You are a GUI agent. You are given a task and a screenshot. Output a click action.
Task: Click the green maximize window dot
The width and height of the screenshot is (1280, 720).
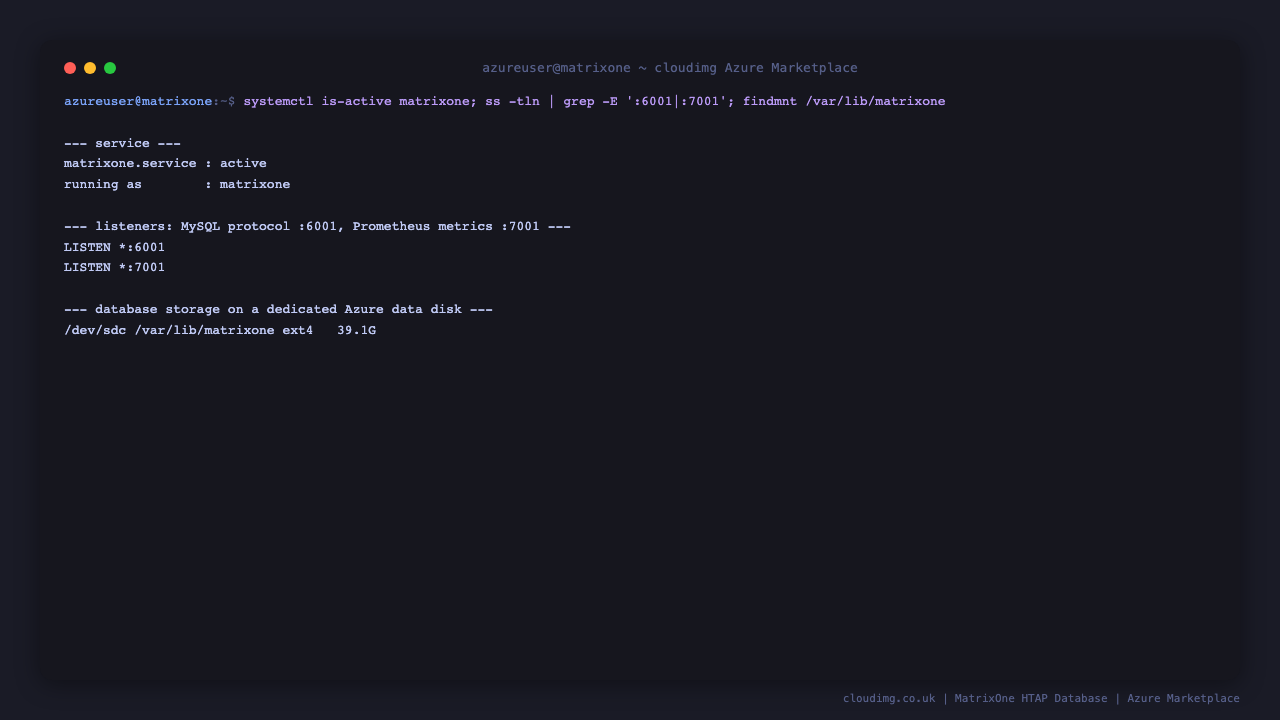(x=110, y=68)
